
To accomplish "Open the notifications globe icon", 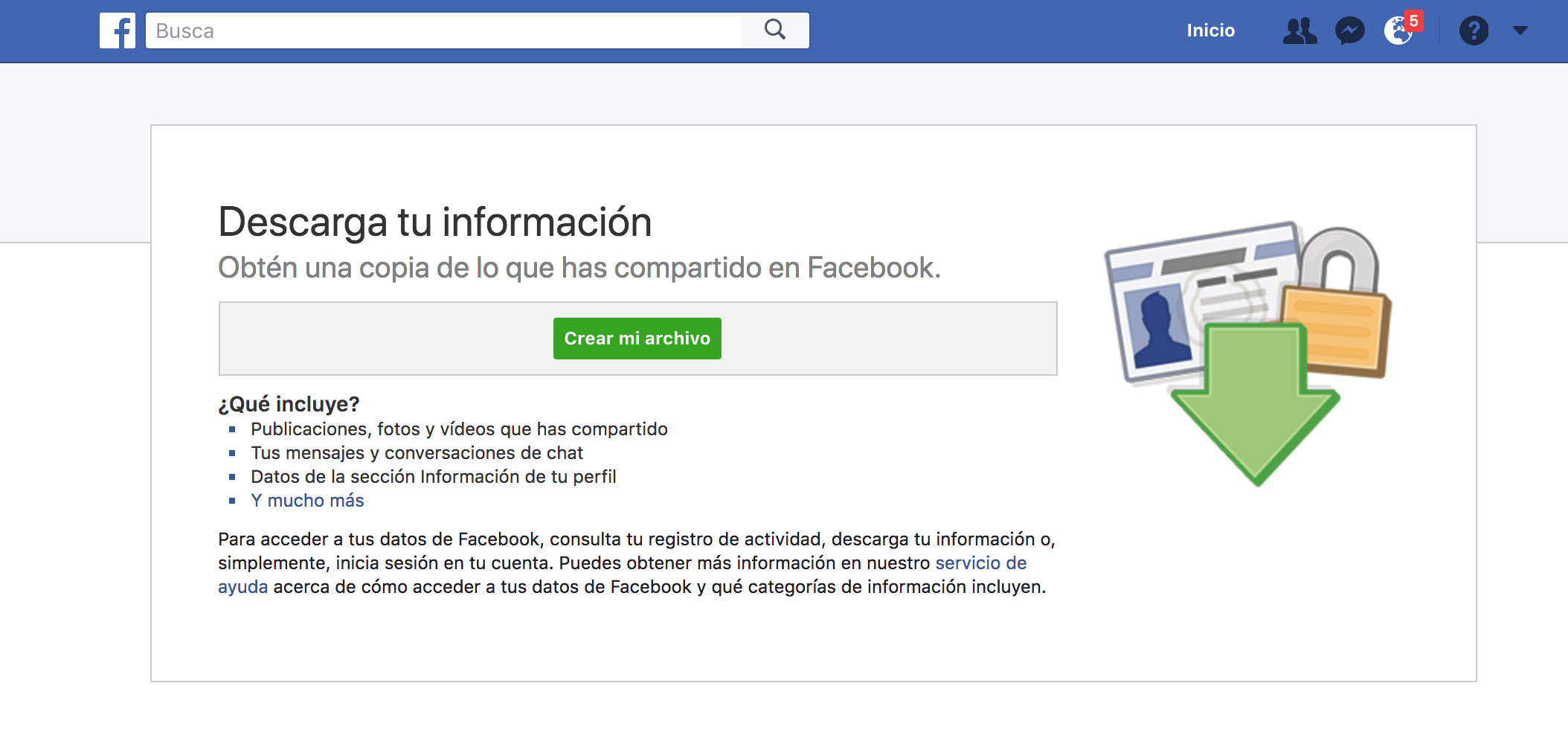I will [1400, 31].
